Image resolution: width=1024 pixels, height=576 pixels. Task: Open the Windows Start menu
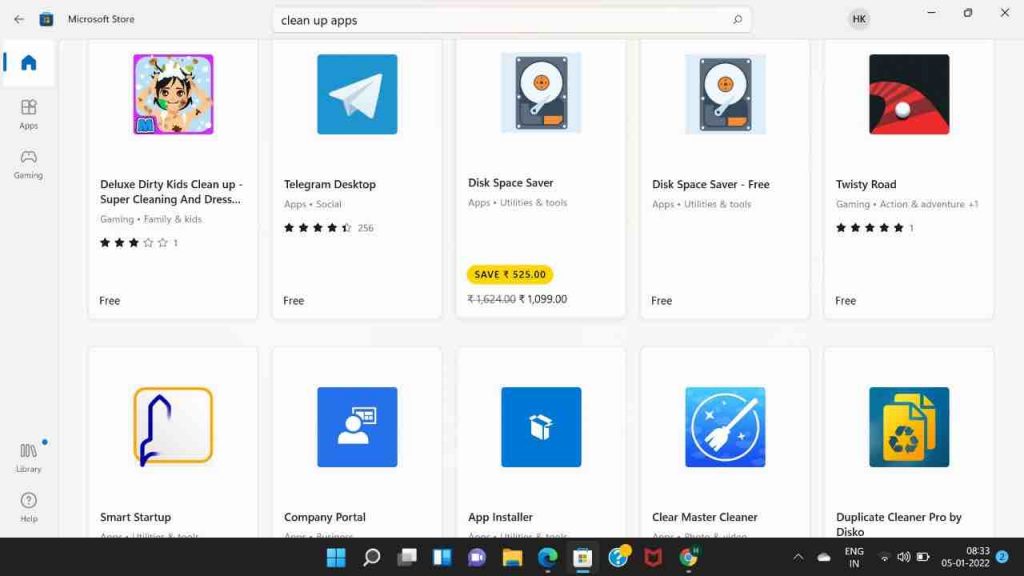pyautogui.click(x=336, y=558)
